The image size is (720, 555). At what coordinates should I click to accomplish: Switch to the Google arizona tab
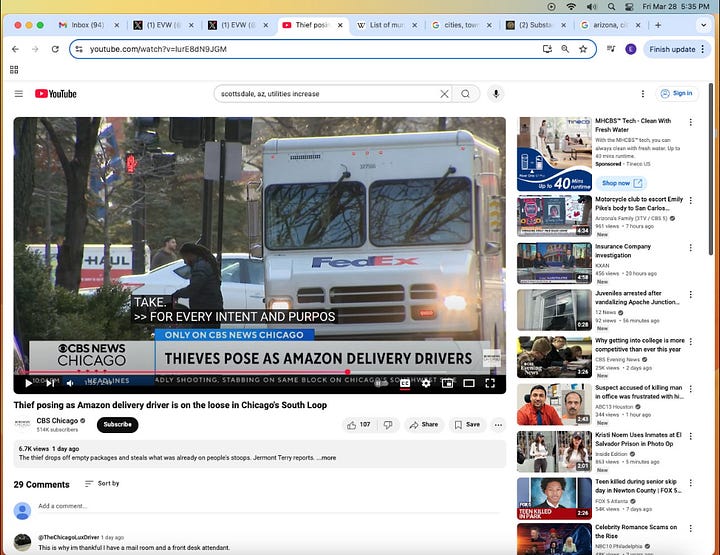(610, 25)
